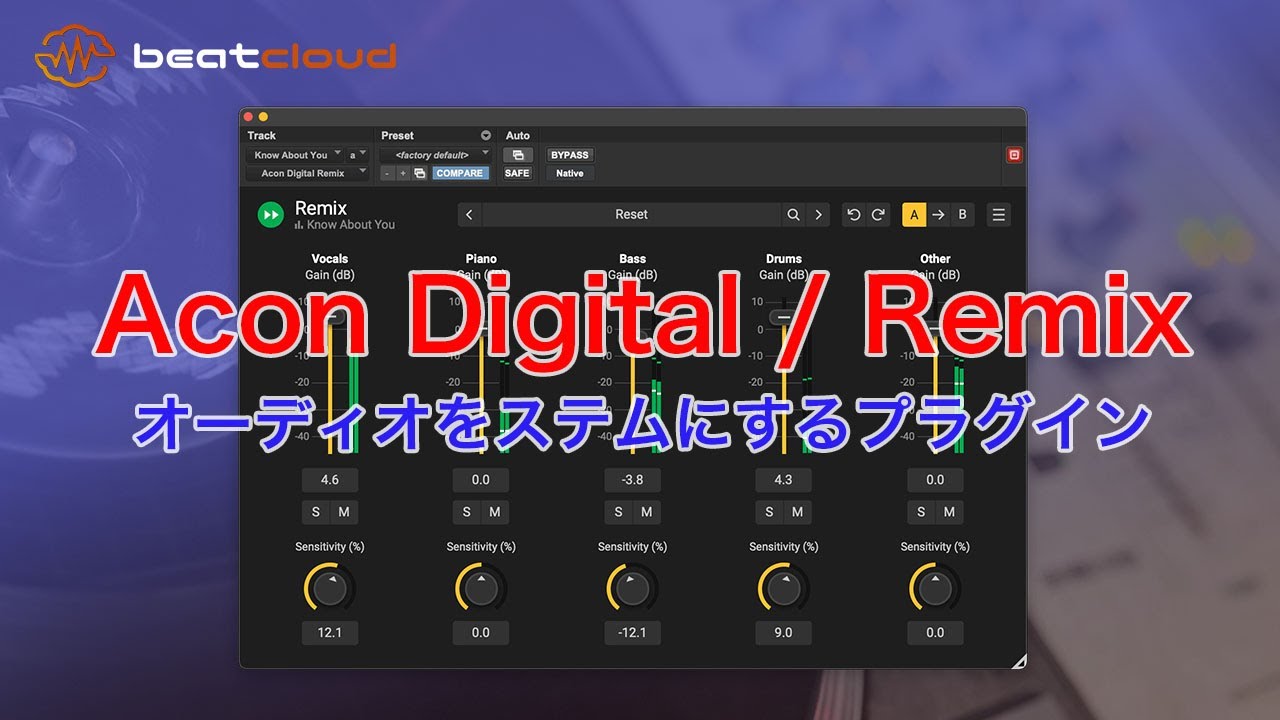
Task: Click the Drums sensitivity knob
Action: [x=783, y=588]
